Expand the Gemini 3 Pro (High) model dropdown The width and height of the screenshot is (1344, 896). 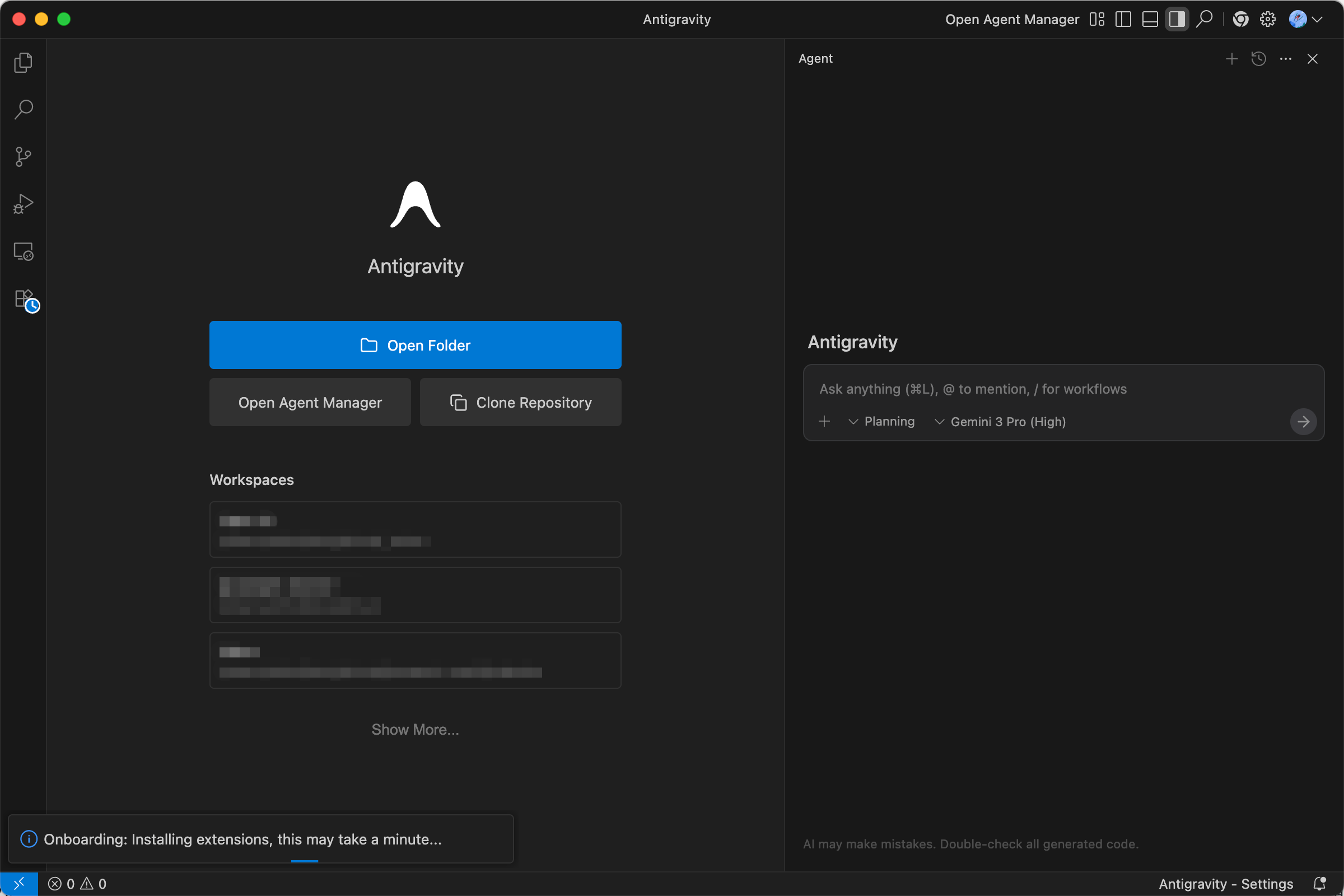point(1000,422)
